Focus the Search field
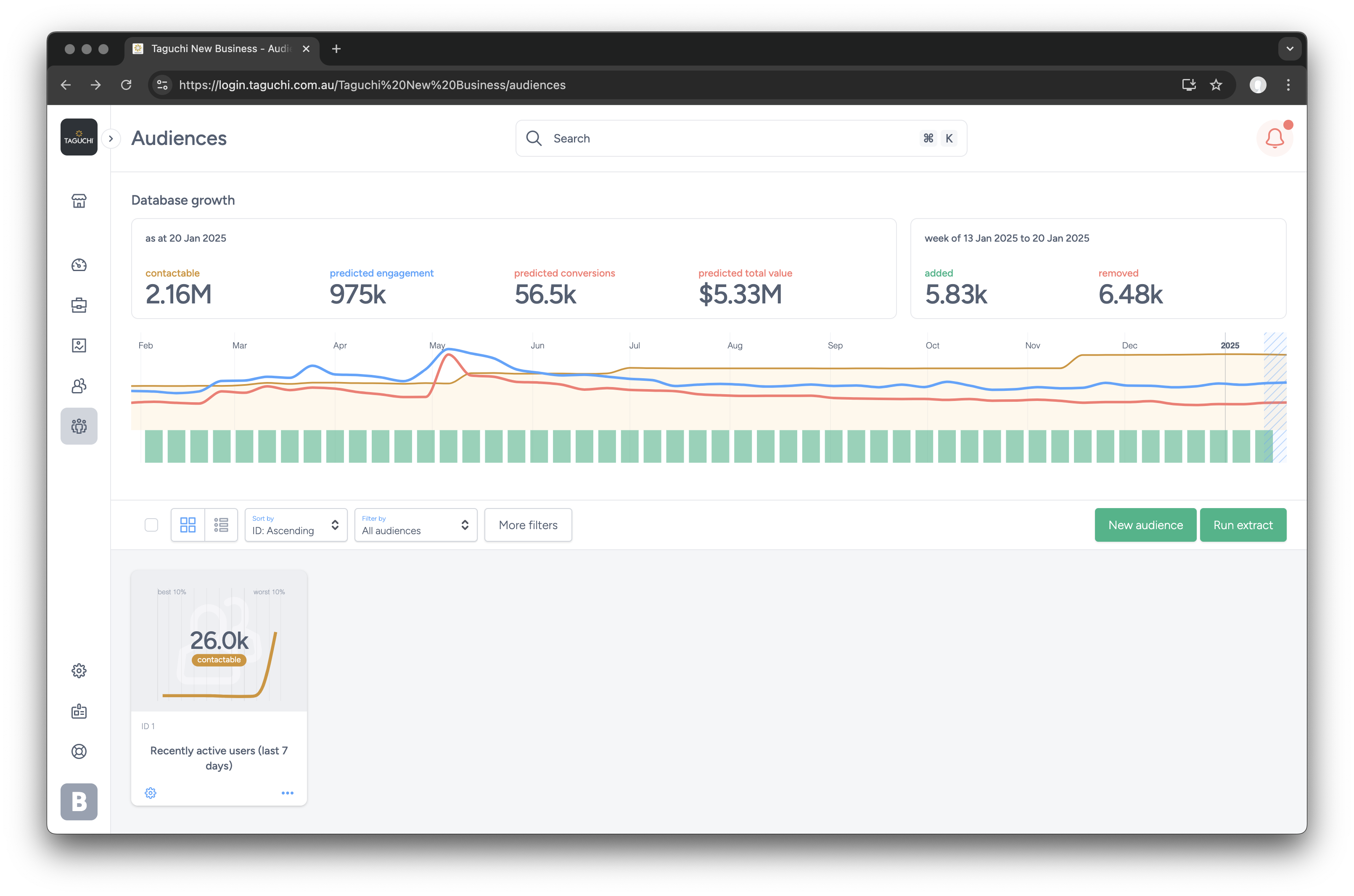The width and height of the screenshot is (1354, 896). 741,138
